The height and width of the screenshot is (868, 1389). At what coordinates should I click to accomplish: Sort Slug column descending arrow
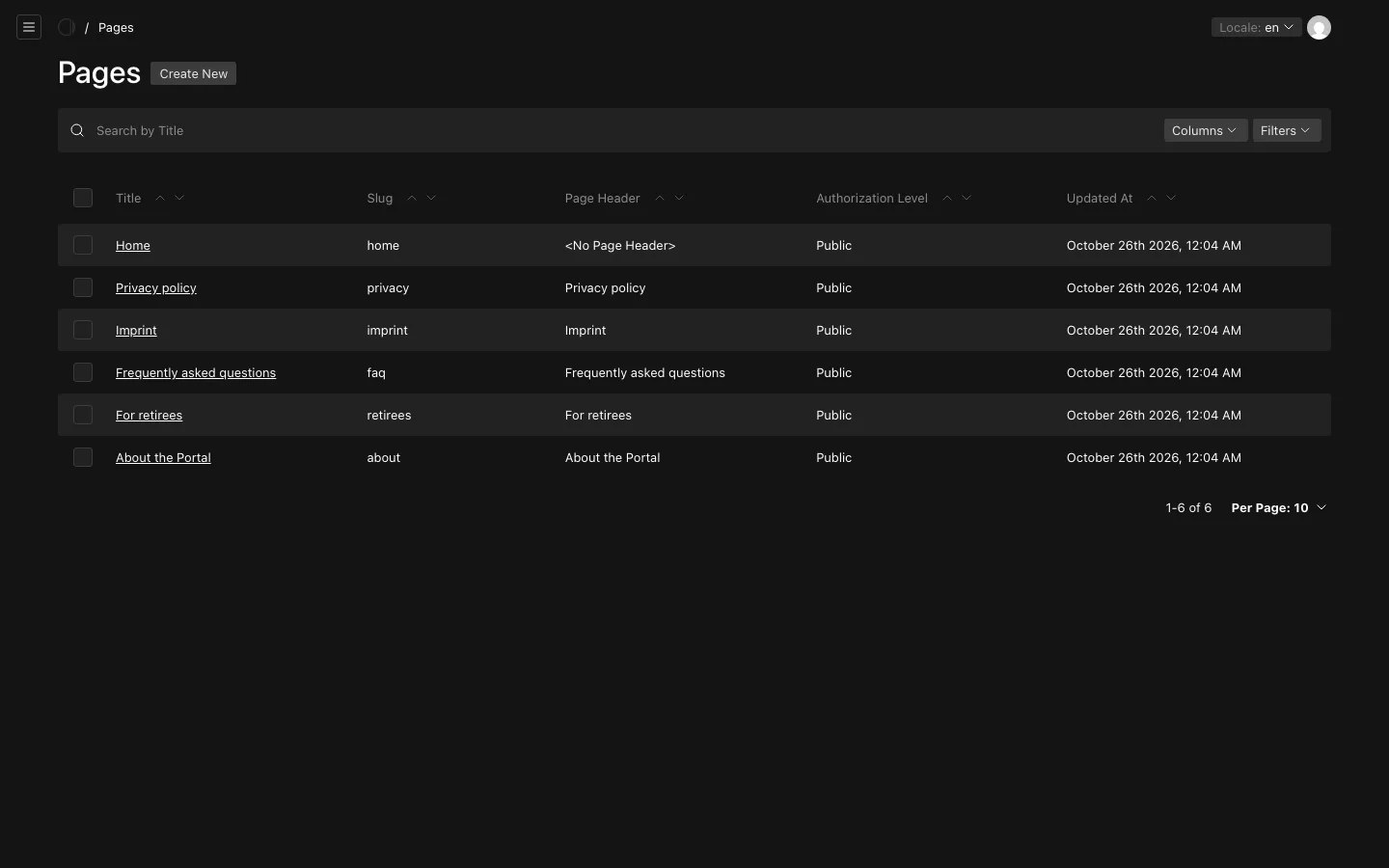431,198
